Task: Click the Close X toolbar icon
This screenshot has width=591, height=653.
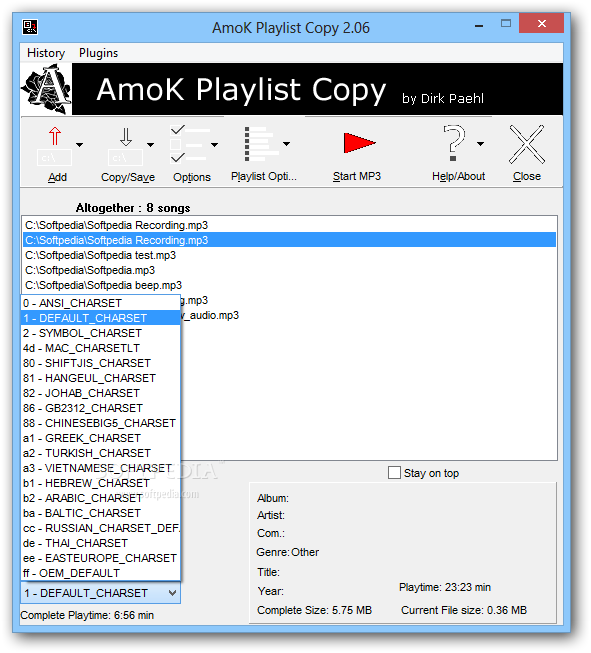Action: pyautogui.click(x=526, y=144)
